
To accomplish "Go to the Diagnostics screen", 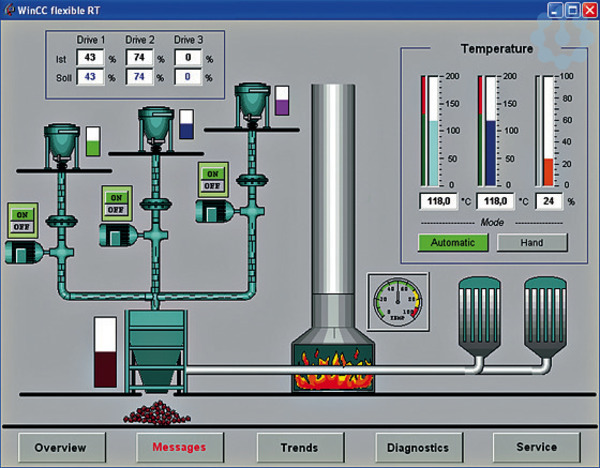I will (x=419, y=447).
